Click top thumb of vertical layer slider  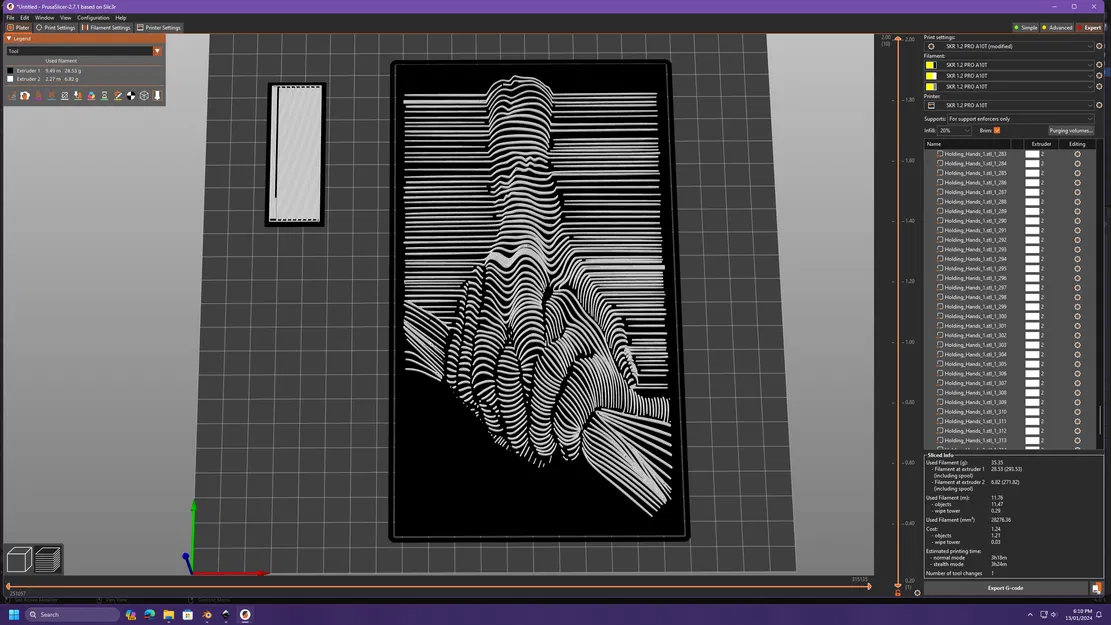pos(898,38)
